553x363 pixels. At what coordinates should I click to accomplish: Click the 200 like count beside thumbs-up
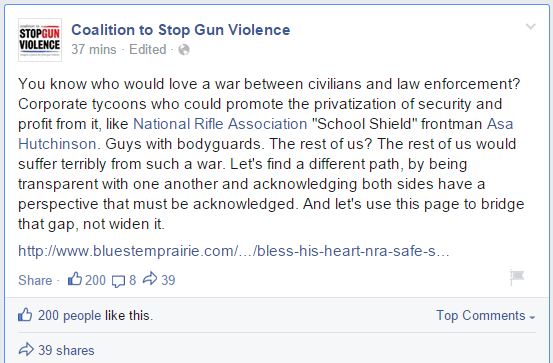95,280
